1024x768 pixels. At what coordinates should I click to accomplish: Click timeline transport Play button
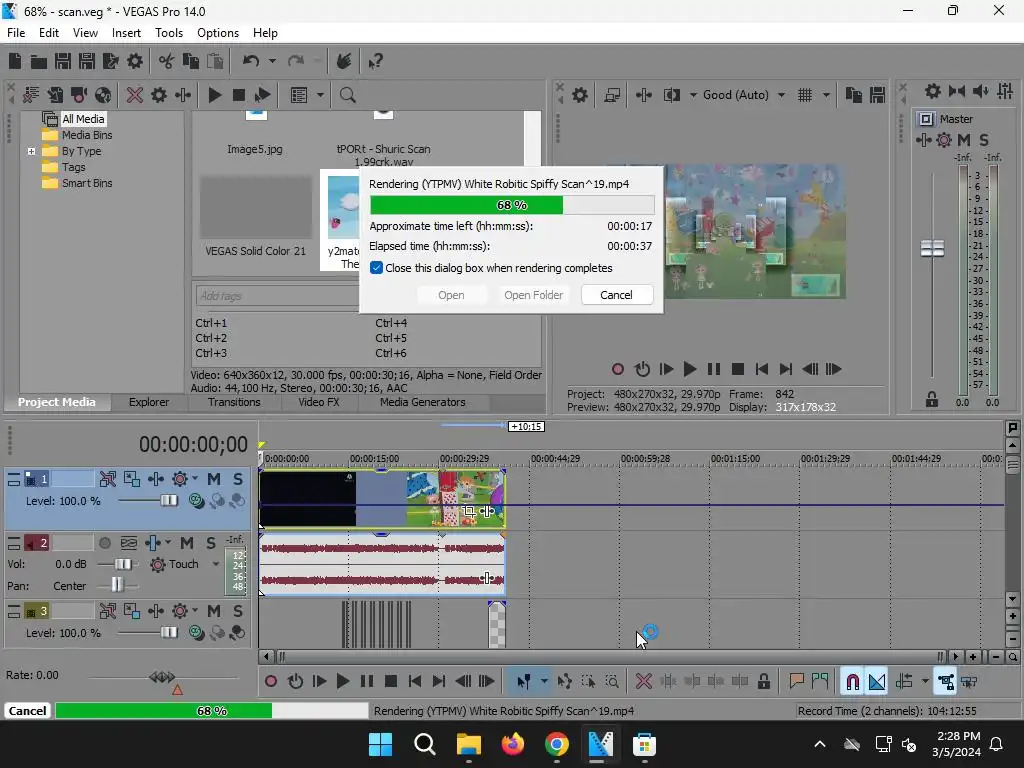pos(343,682)
